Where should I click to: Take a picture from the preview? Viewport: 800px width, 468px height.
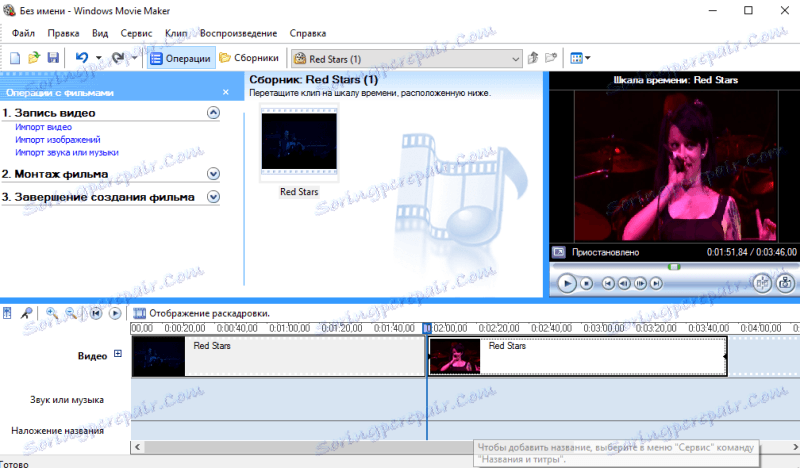click(x=785, y=283)
